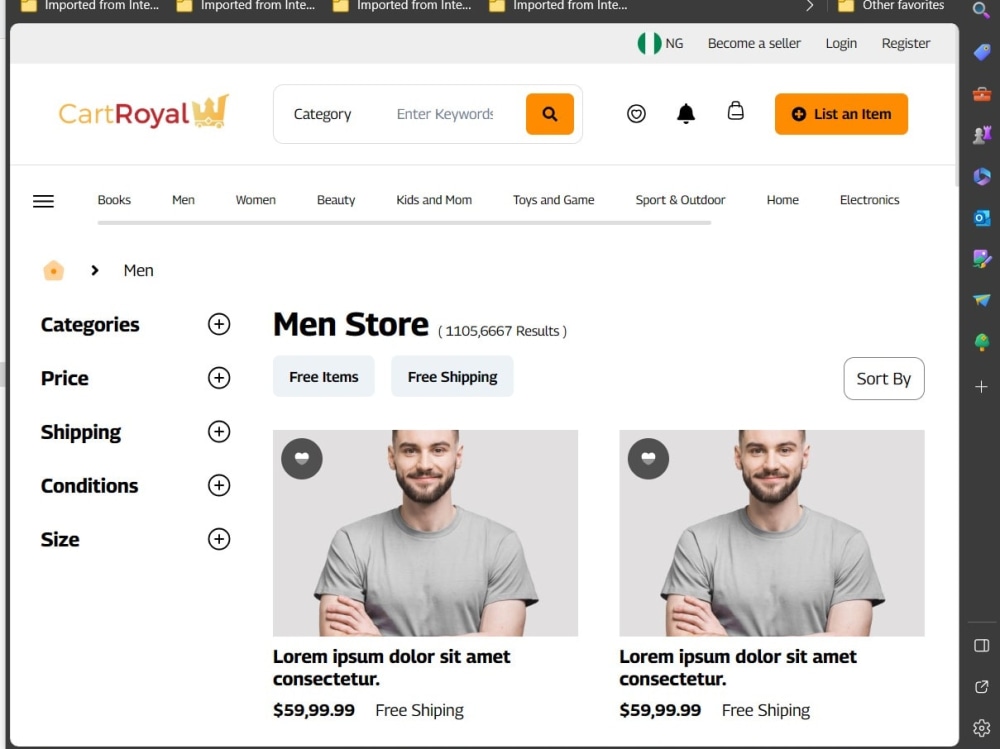Go to the Women category
Screen dimensions: 1000x749
tap(256, 200)
